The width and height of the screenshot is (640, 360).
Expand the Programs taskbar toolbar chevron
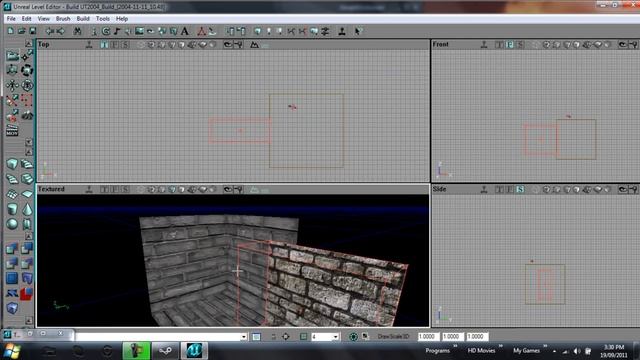[x=455, y=347]
